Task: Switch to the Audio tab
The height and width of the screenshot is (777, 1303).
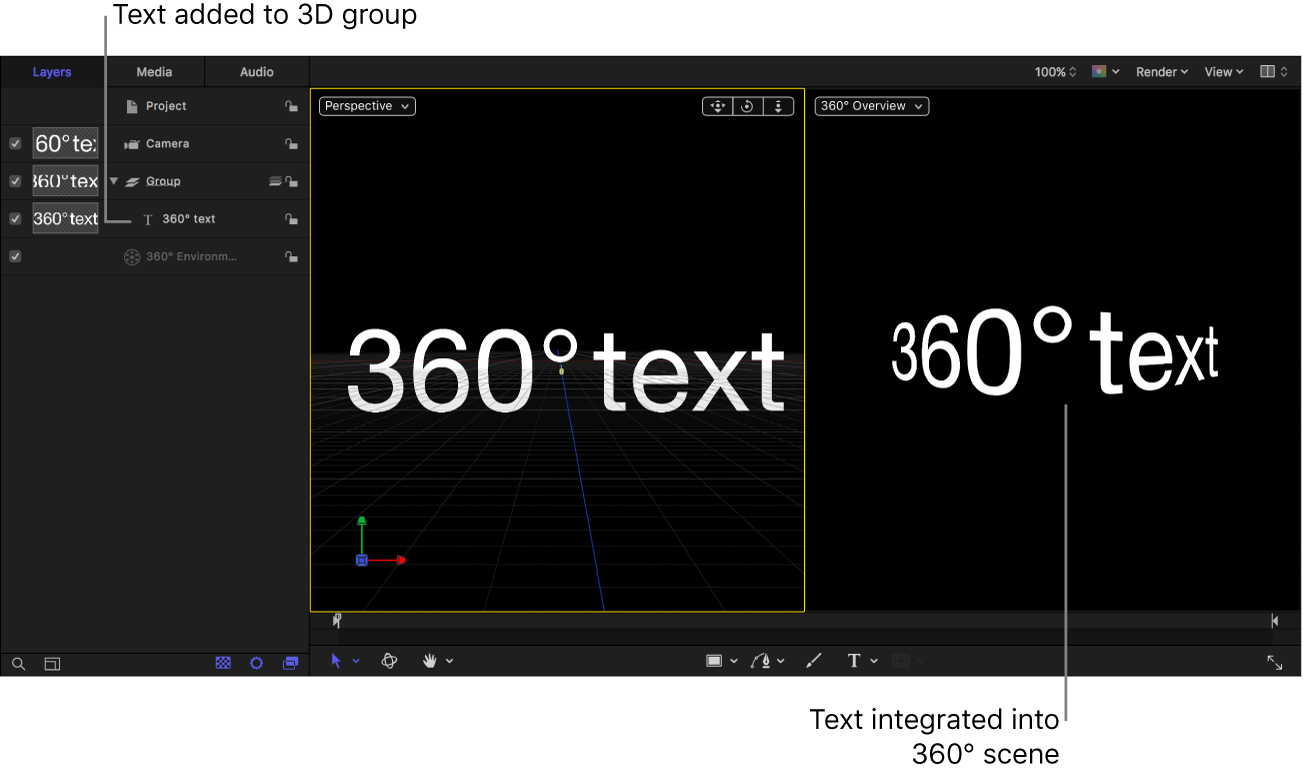Action: coord(256,71)
